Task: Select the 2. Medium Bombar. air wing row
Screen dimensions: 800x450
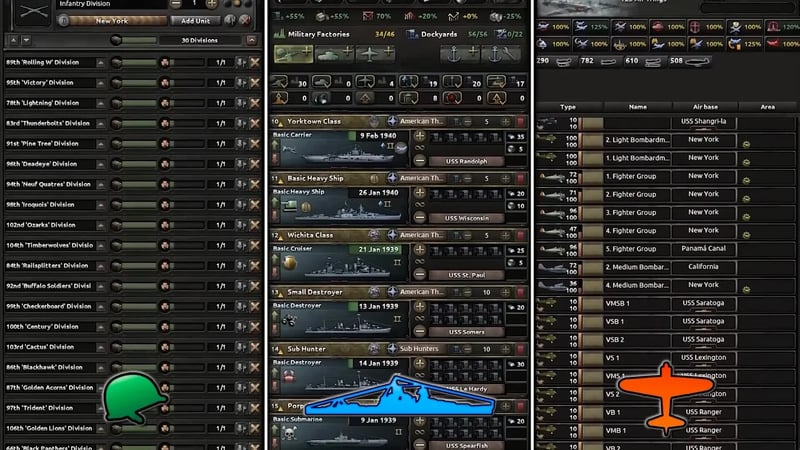Action: point(666,267)
